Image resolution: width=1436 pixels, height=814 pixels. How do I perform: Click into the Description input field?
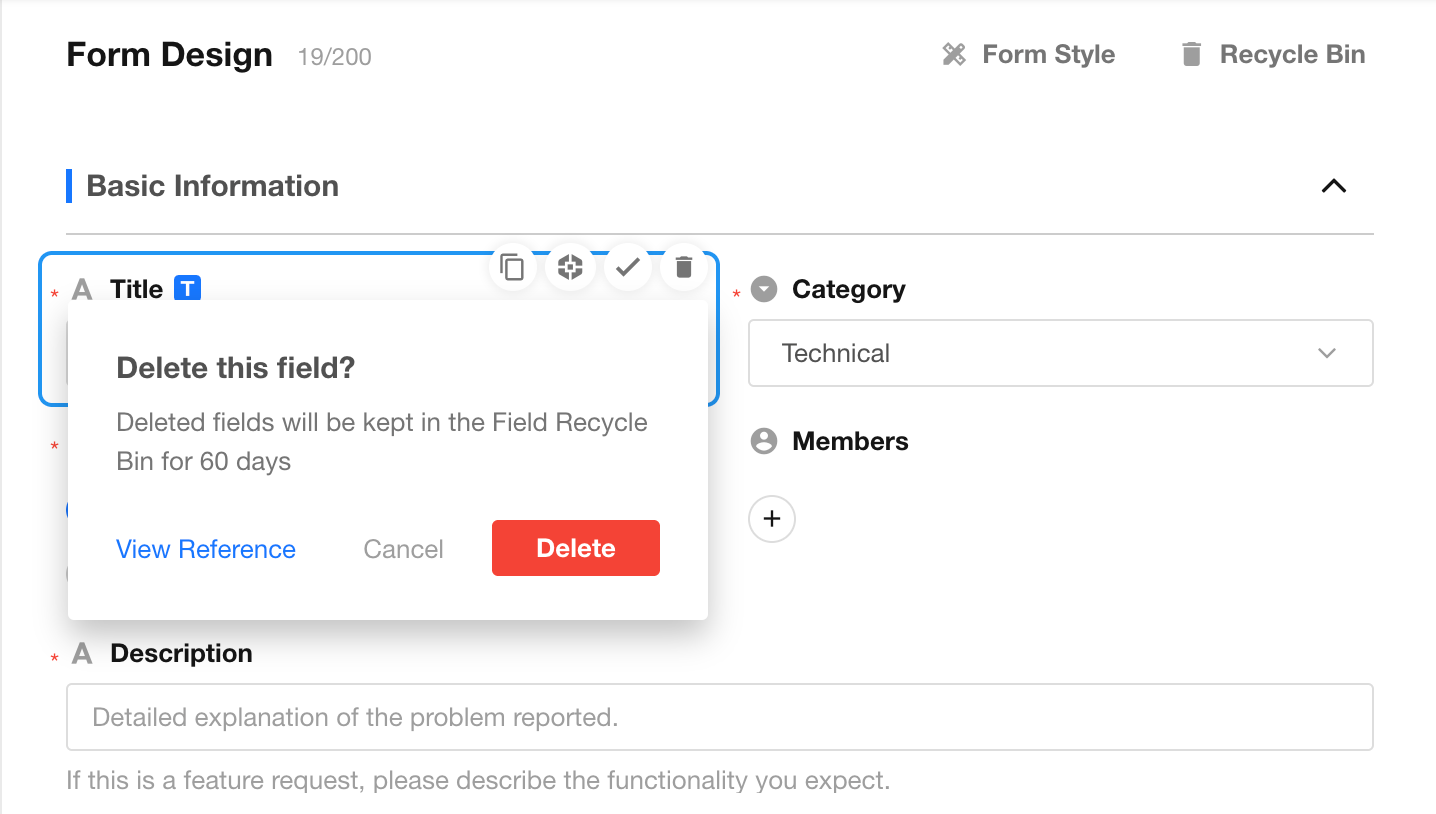pyautogui.click(x=720, y=717)
